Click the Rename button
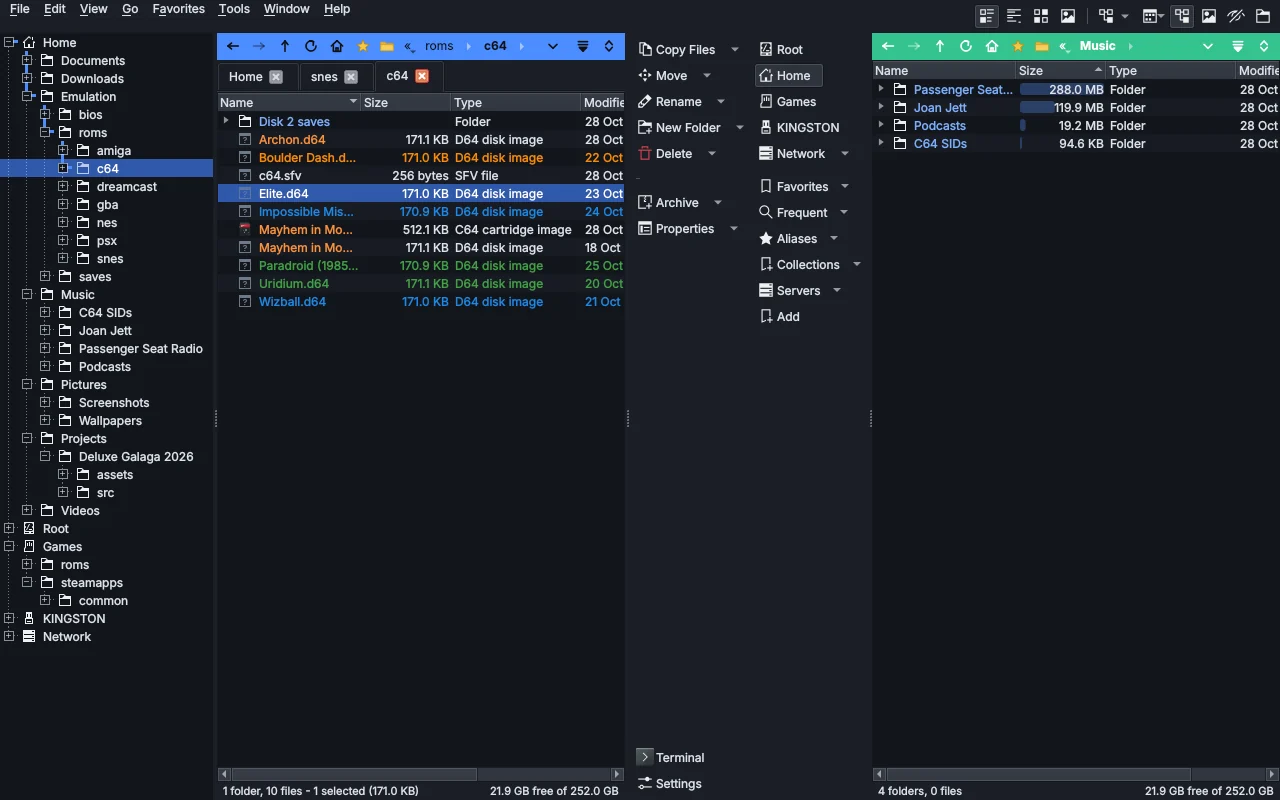 669,101
